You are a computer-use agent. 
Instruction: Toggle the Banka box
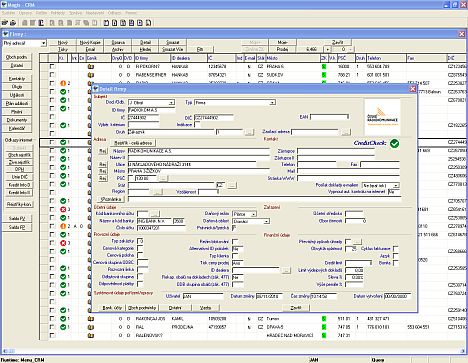click(x=395, y=263)
